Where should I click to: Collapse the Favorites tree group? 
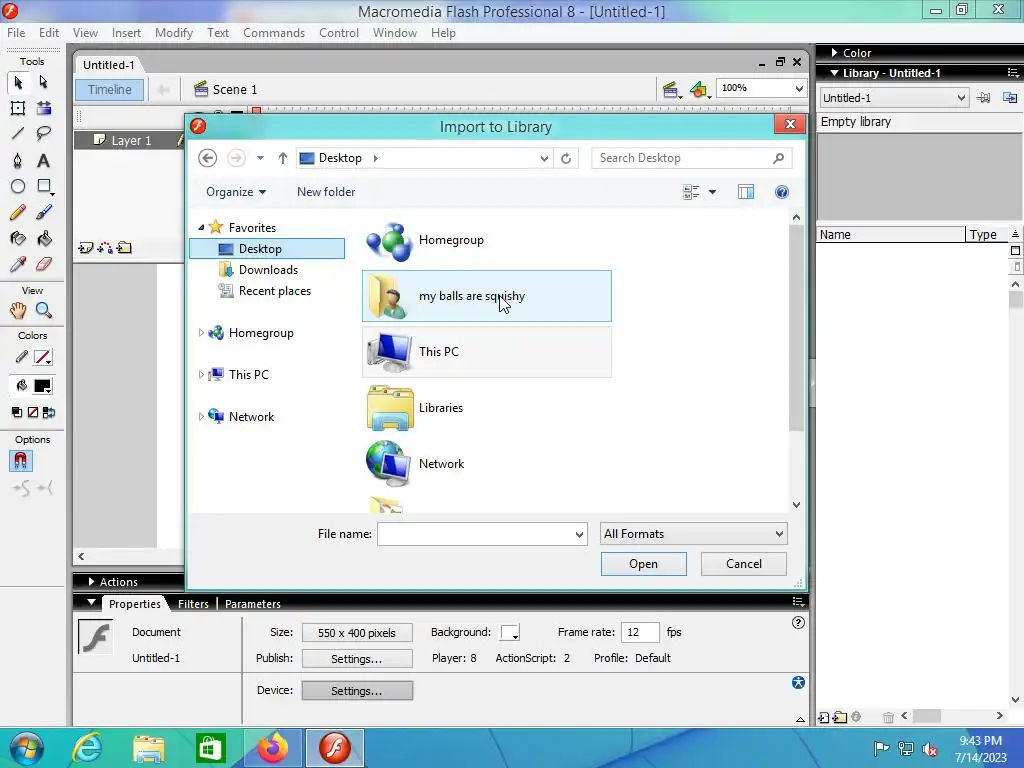(x=201, y=227)
